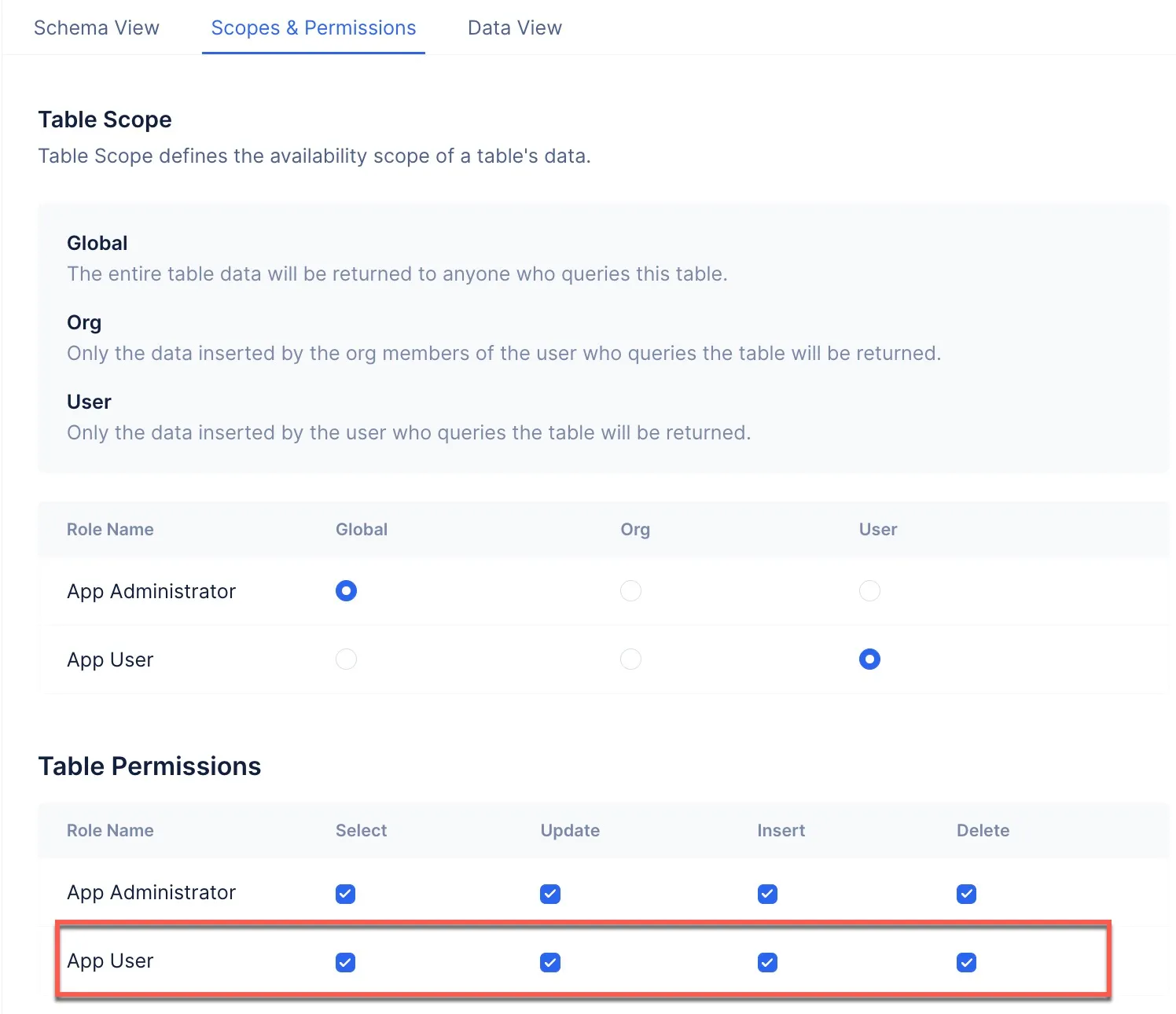
Task: Switch to the Schema View tab
Action: point(96,28)
